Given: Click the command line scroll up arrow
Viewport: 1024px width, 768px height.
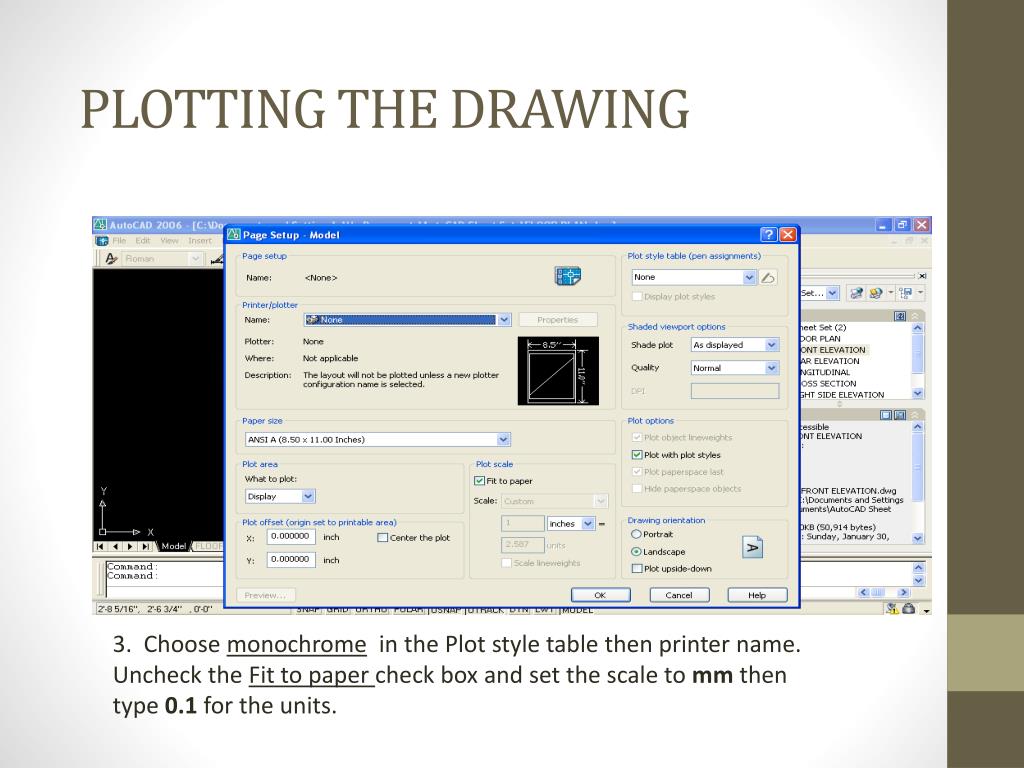Looking at the screenshot, I should (x=918, y=568).
